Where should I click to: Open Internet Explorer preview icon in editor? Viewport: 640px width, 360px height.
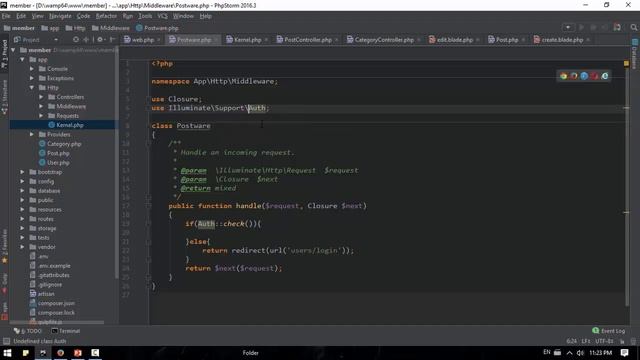pyautogui.click(x=605, y=76)
